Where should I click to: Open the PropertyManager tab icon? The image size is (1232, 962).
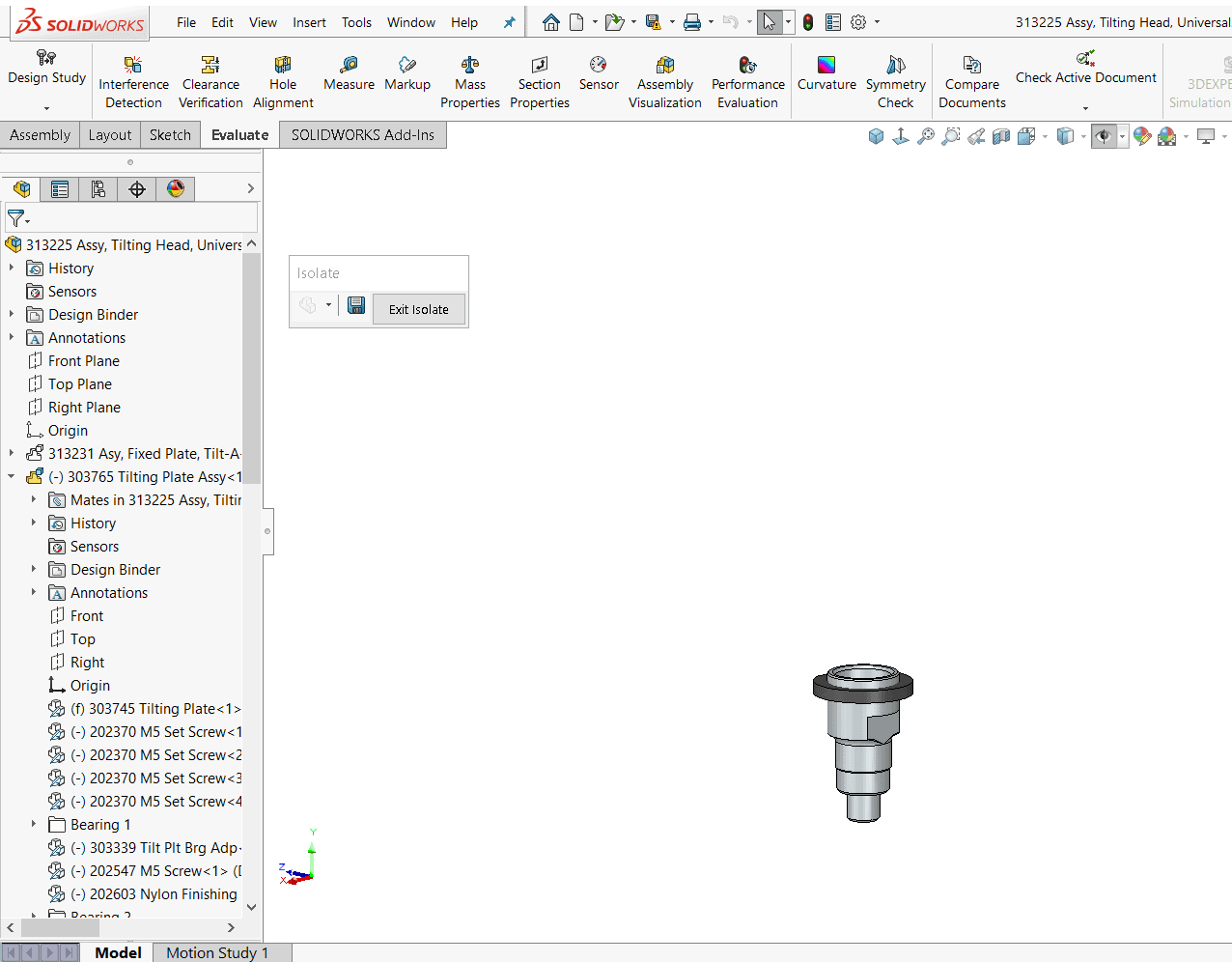(60, 189)
